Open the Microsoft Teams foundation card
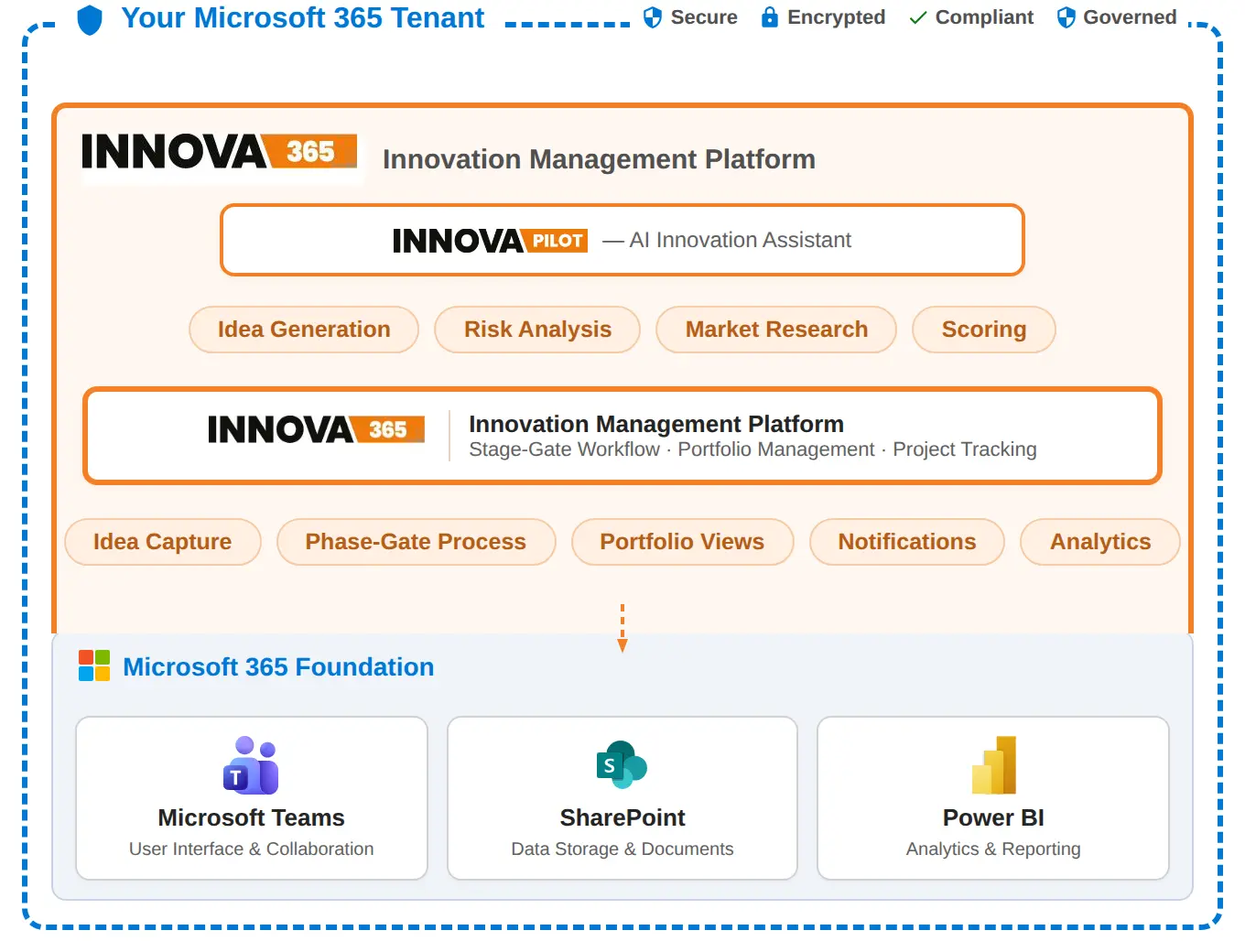The width and height of the screenshot is (1245, 952). coord(252,798)
